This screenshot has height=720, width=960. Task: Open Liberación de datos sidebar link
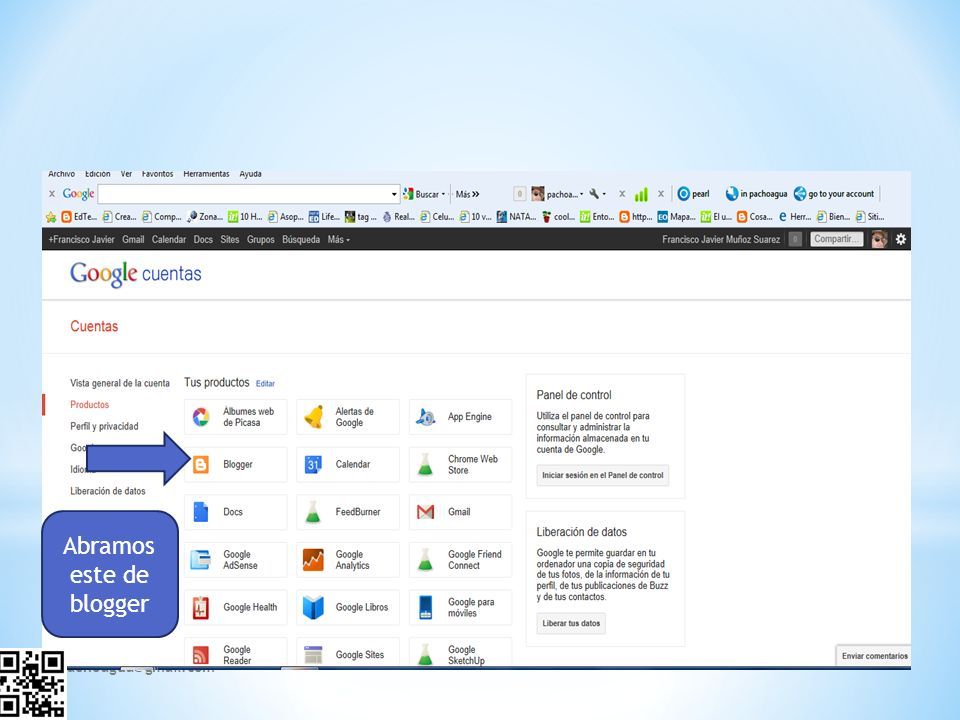click(x=108, y=491)
